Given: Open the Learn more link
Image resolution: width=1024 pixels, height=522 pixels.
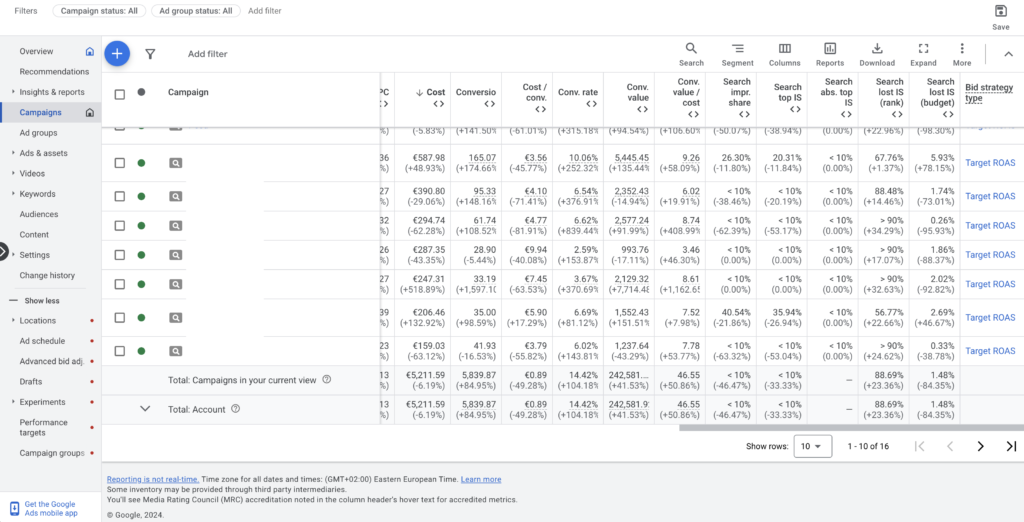Looking at the screenshot, I should 481,480.
